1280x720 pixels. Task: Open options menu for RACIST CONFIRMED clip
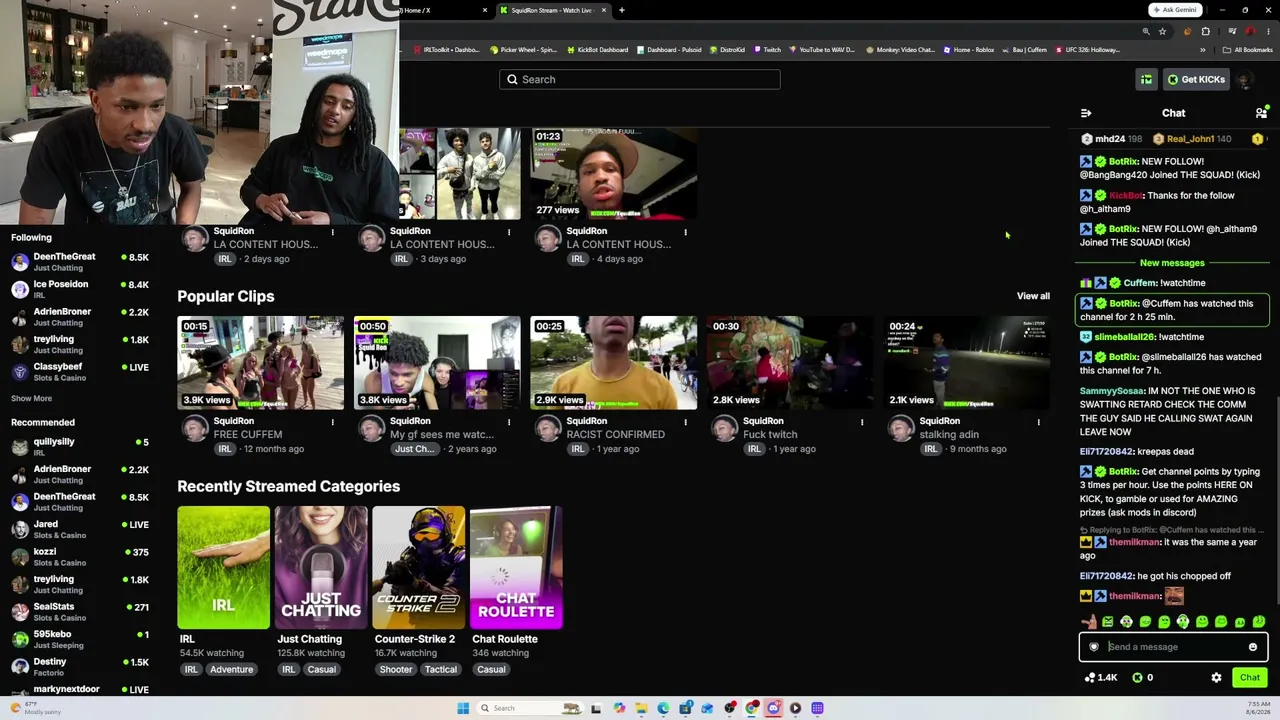pos(686,422)
